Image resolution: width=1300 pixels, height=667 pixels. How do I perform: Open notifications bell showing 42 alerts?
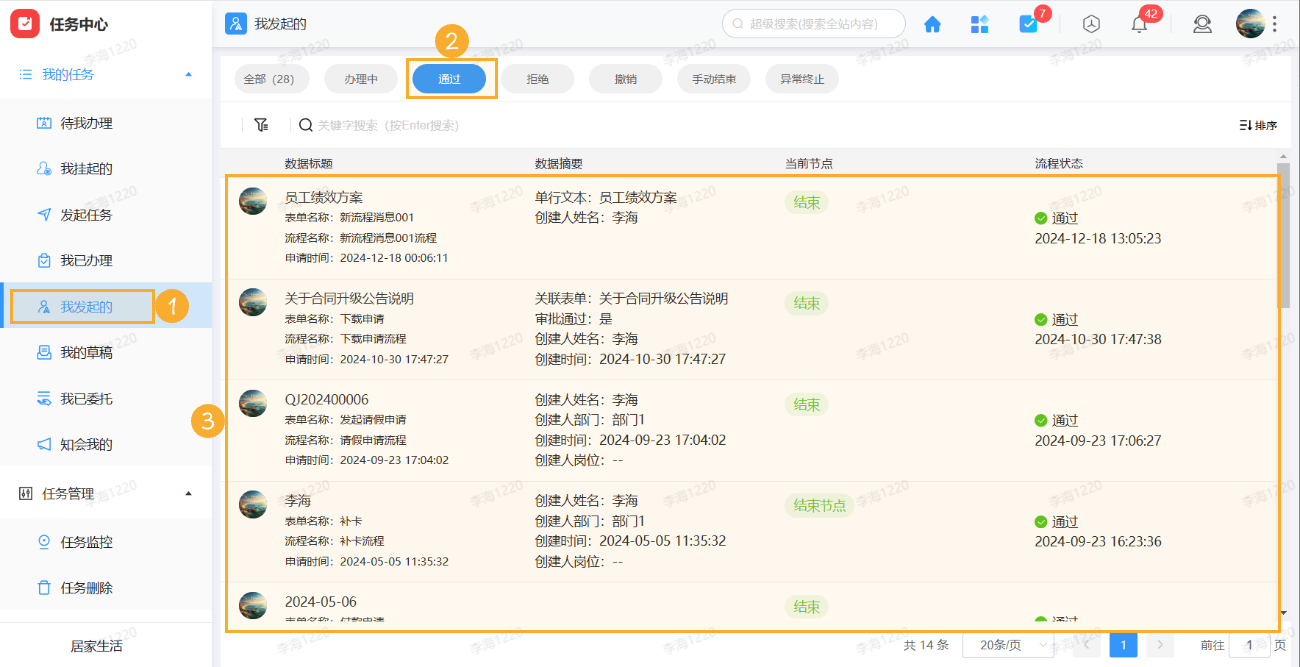point(1138,24)
